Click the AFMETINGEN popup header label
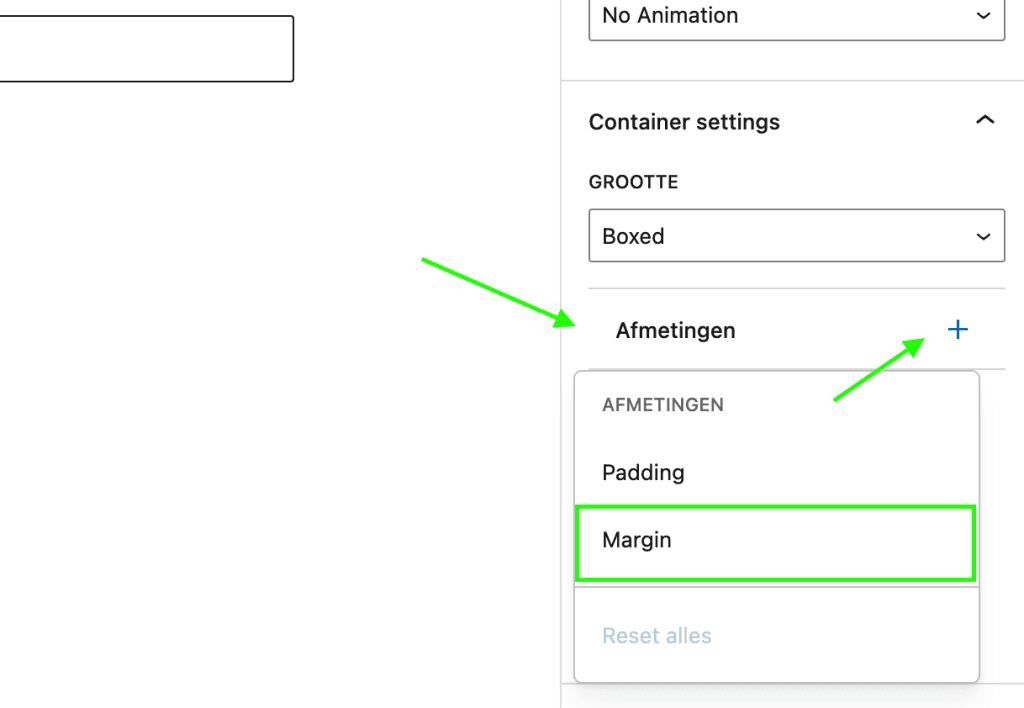The height and width of the screenshot is (708, 1024). (662, 405)
